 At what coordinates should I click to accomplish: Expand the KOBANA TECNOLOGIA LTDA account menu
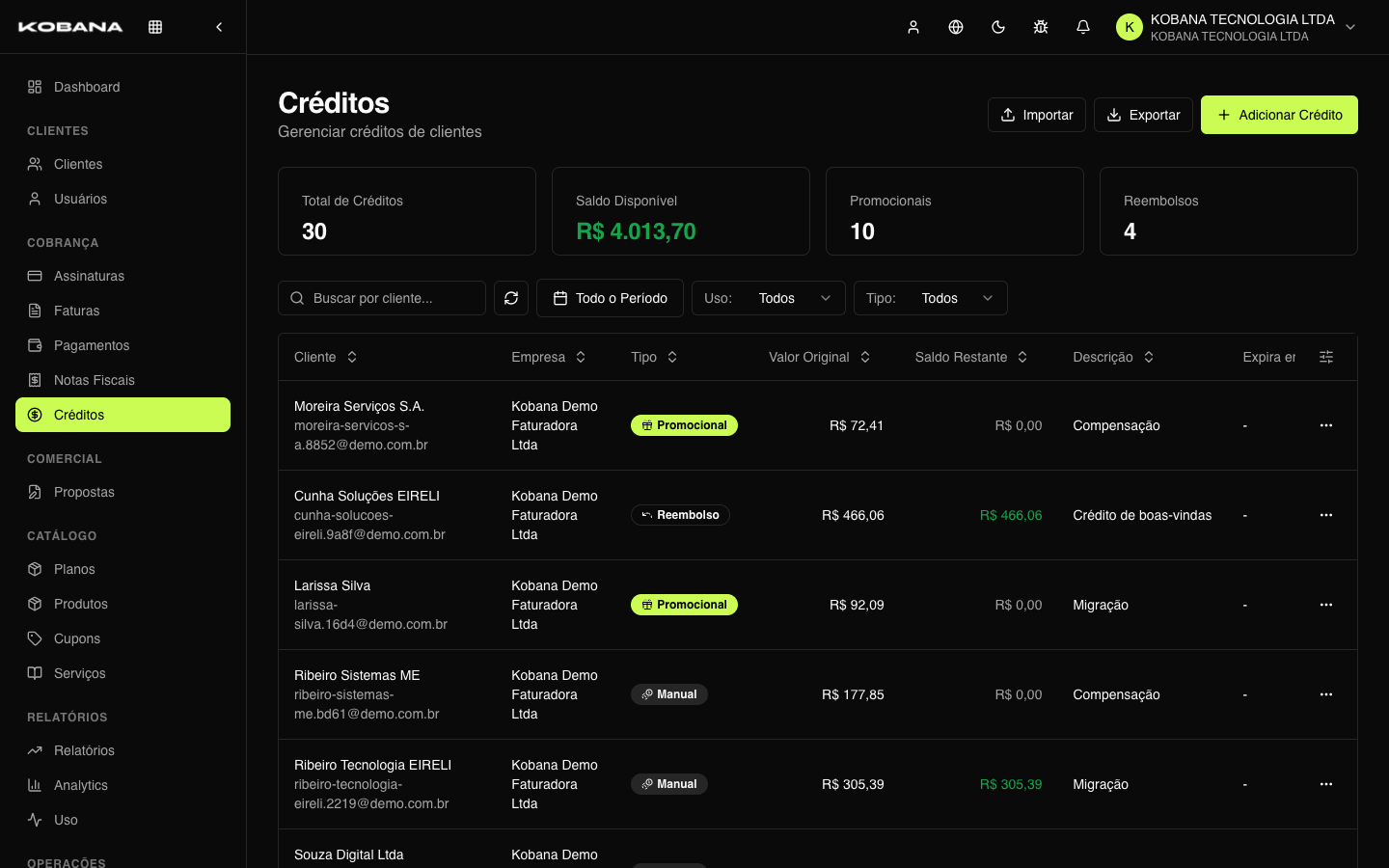click(1237, 27)
